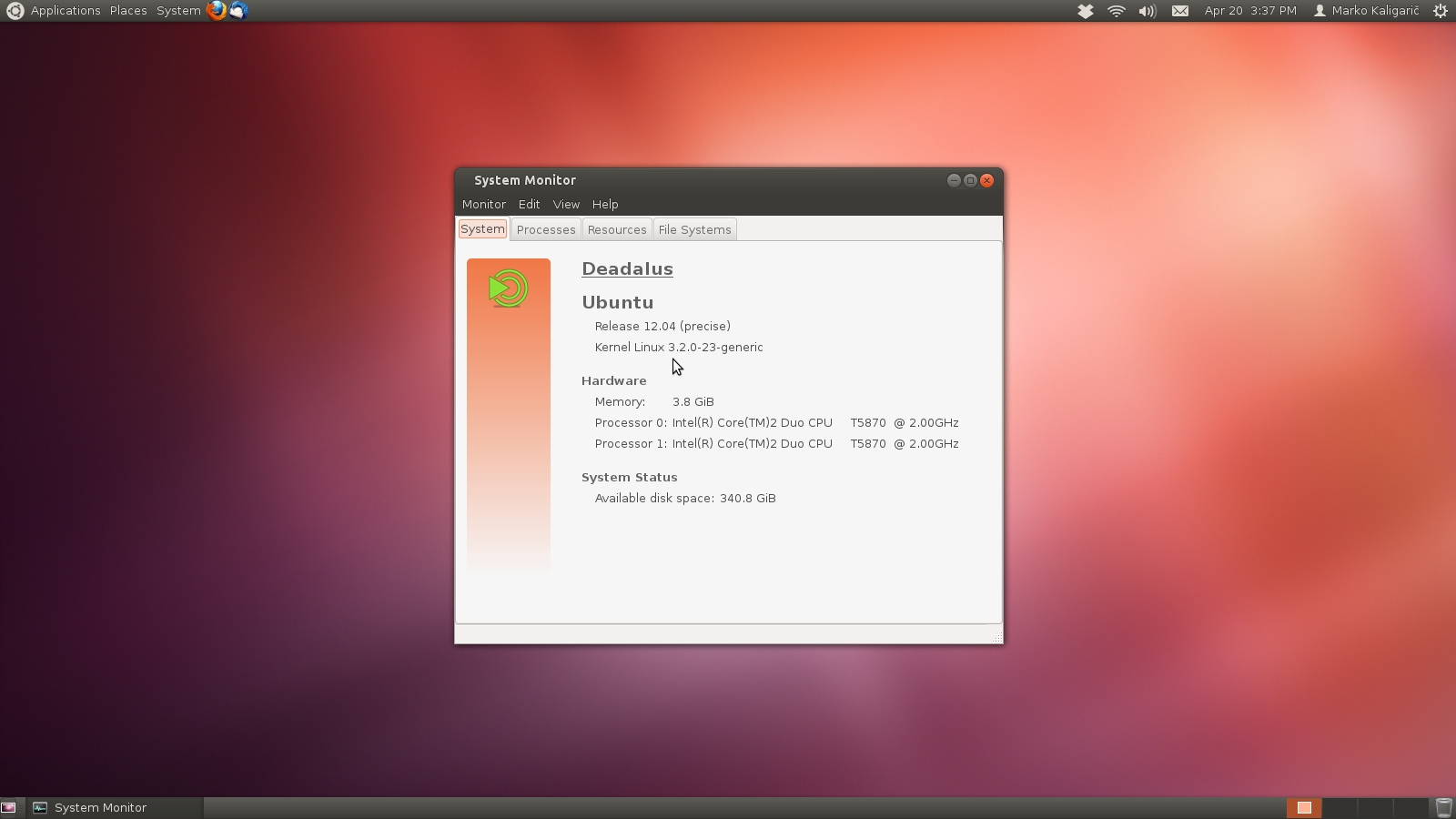Open the System menu in top panel
The width and height of the screenshot is (1456, 819).
point(178,11)
